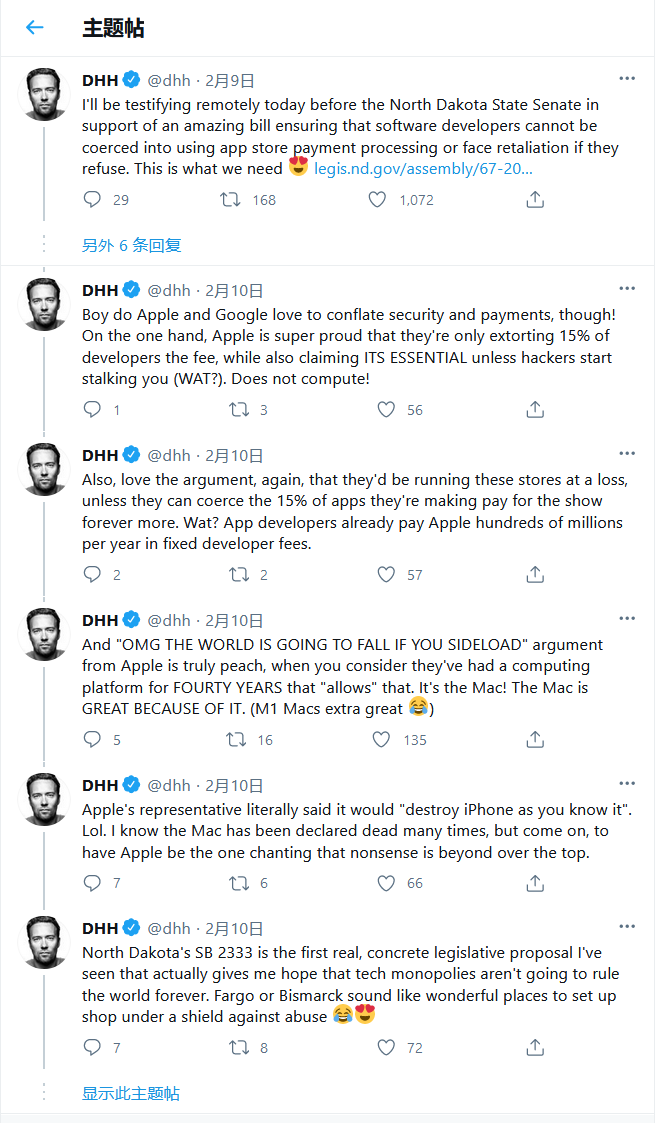Share the "destroy iPhone as you know it" tweet
The image size is (657, 1123).
535,883
